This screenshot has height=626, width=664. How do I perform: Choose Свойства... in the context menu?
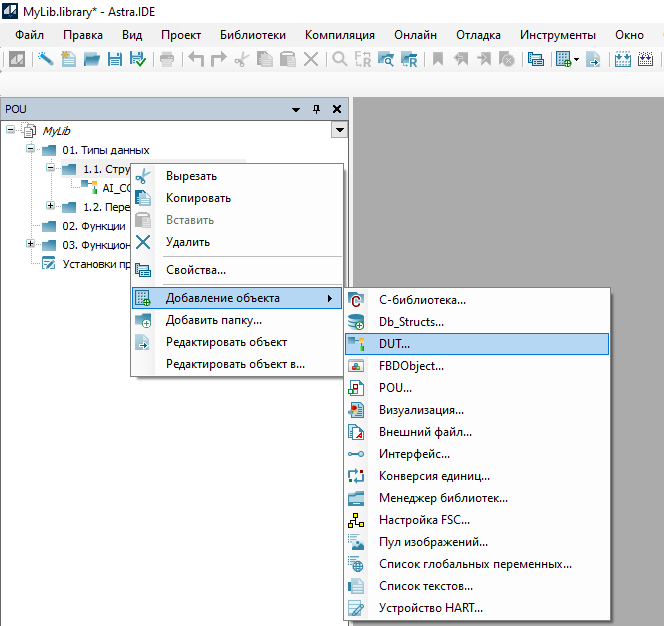point(195,270)
